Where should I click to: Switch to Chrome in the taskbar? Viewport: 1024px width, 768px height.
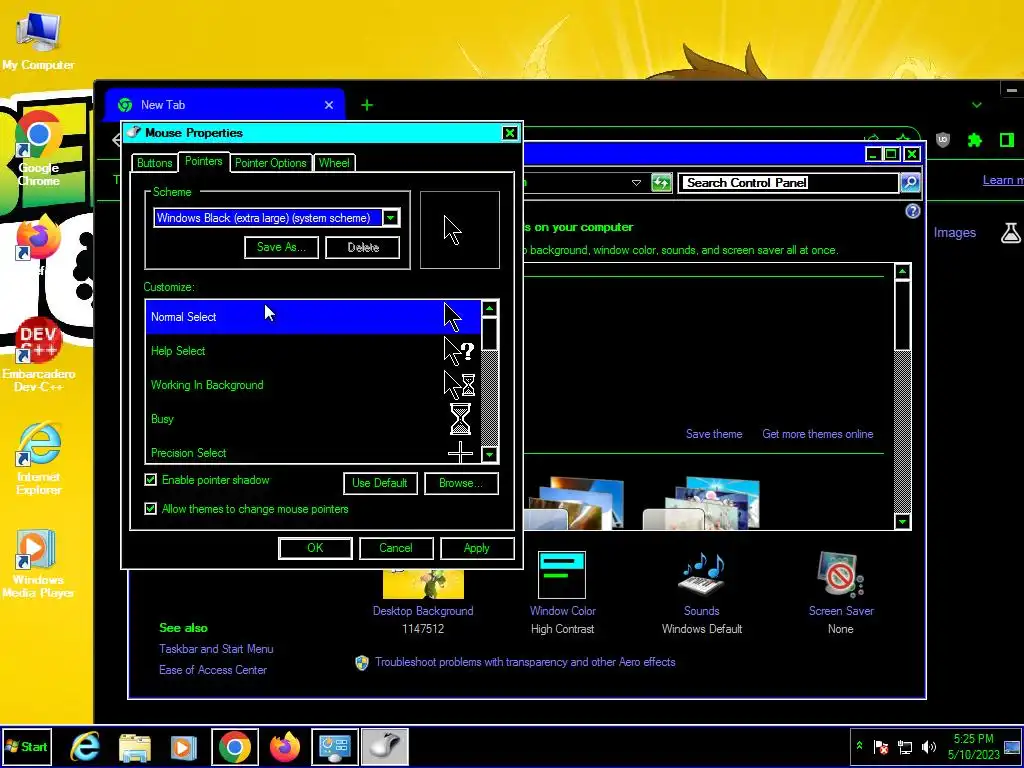[x=234, y=746]
